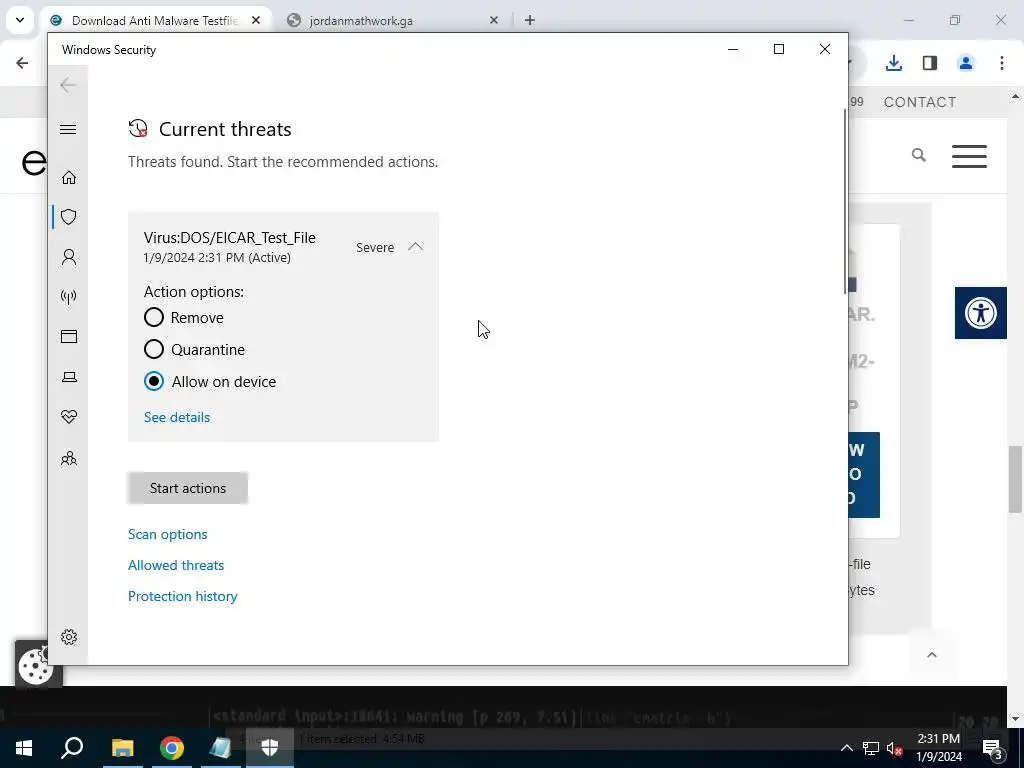Open the Windows Security navigation hamburger menu
The height and width of the screenshot is (768, 1024).
(x=68, y=129)
